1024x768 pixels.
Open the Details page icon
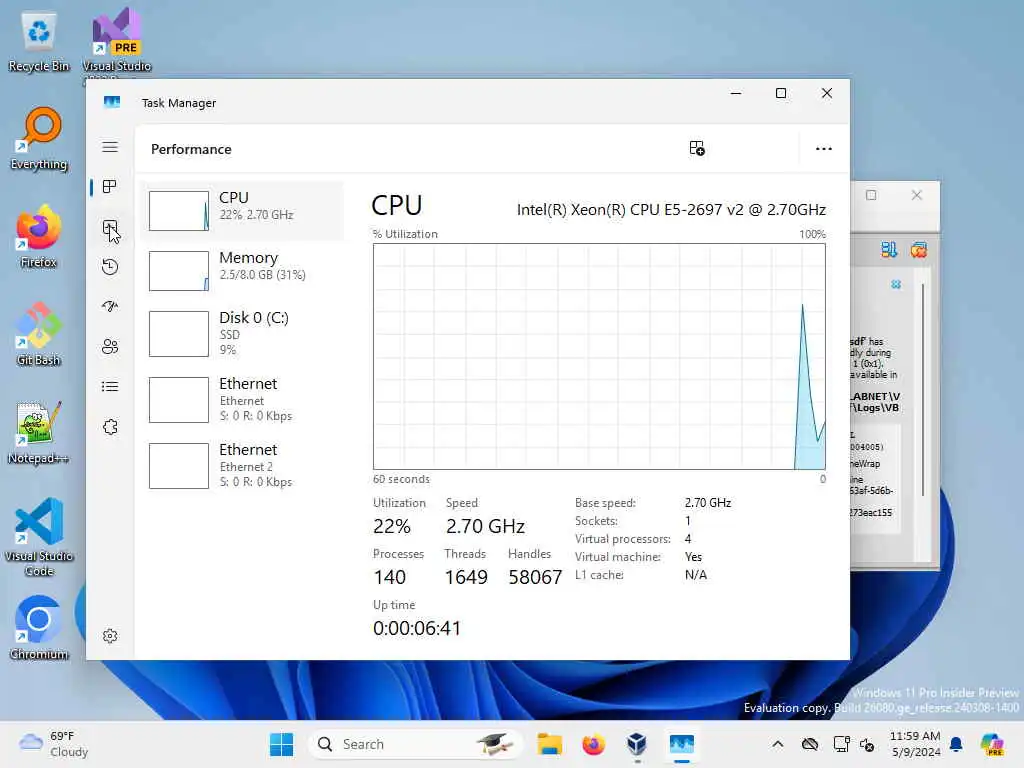(x=110, y=387)
